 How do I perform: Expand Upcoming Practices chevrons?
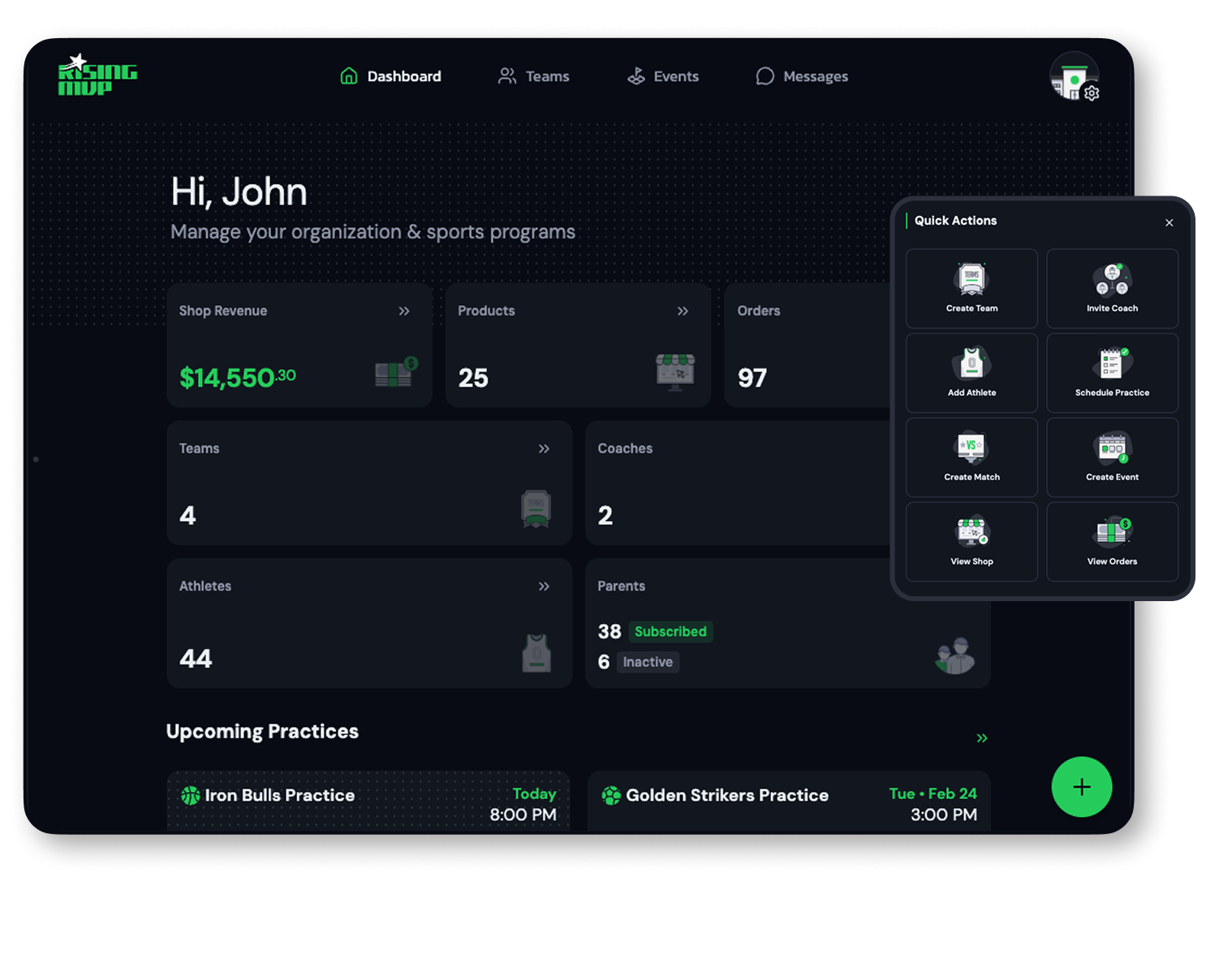[982, 738]
